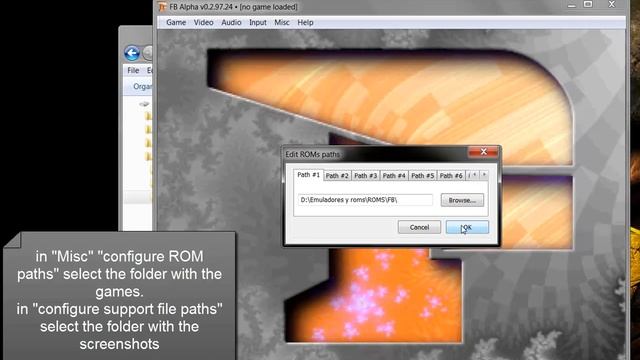Viewport: 640px width, 360px height.
Task: Close the Edit ROMs paths dialog
Action: click(x=483, y=152)
